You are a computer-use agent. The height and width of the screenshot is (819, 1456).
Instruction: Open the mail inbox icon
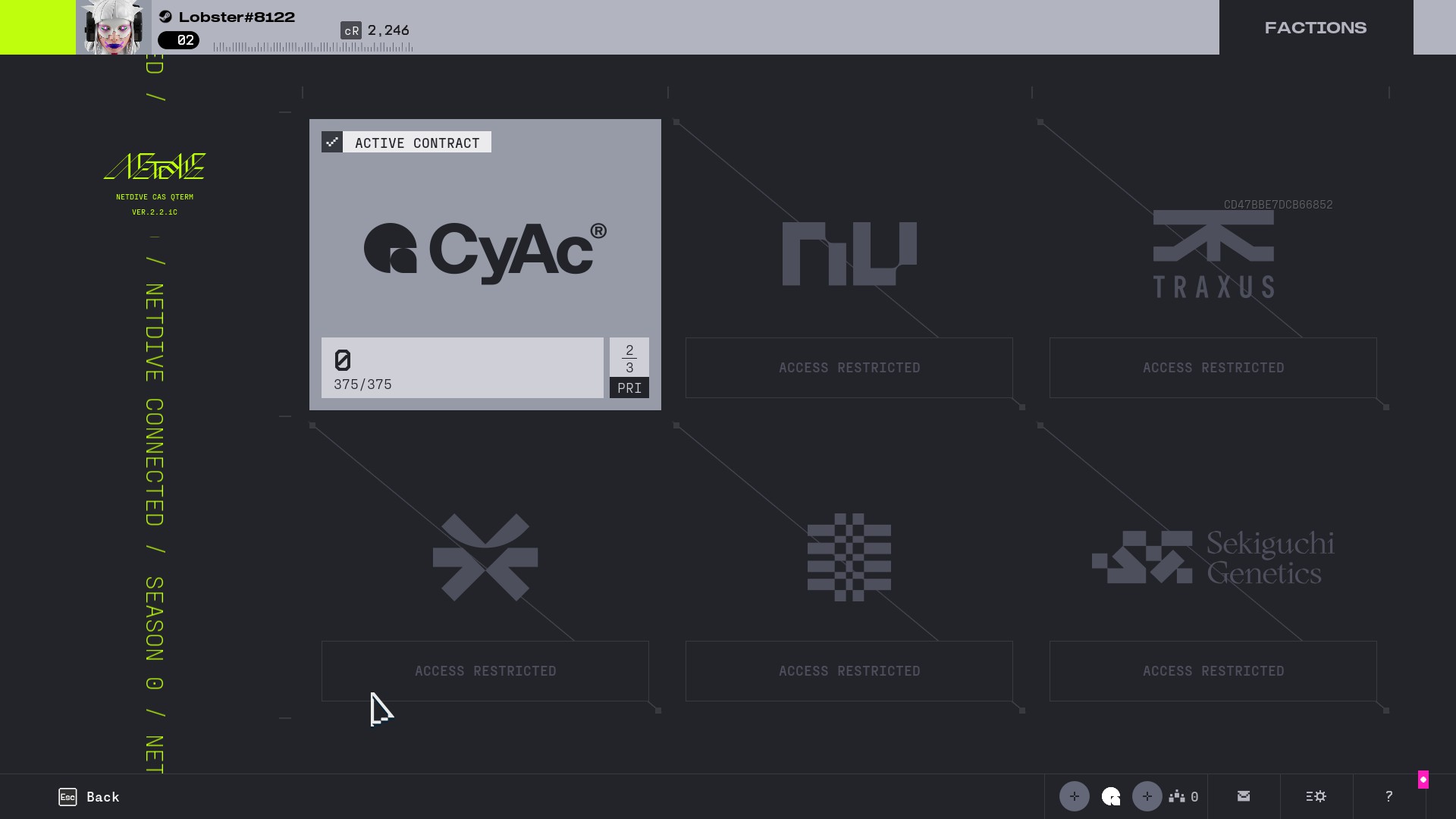[x=1244, y=796]
